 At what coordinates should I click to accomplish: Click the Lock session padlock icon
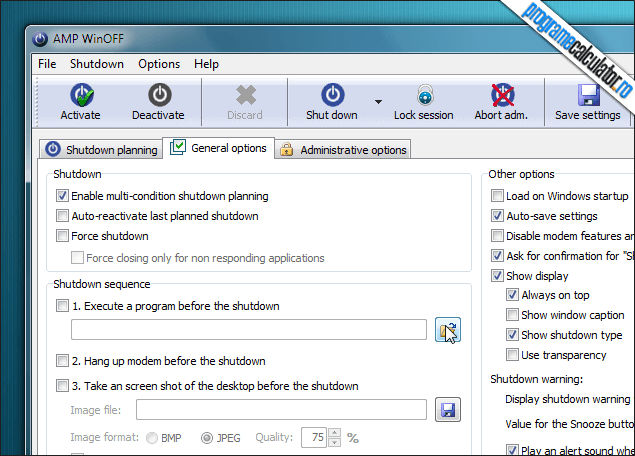425,95
